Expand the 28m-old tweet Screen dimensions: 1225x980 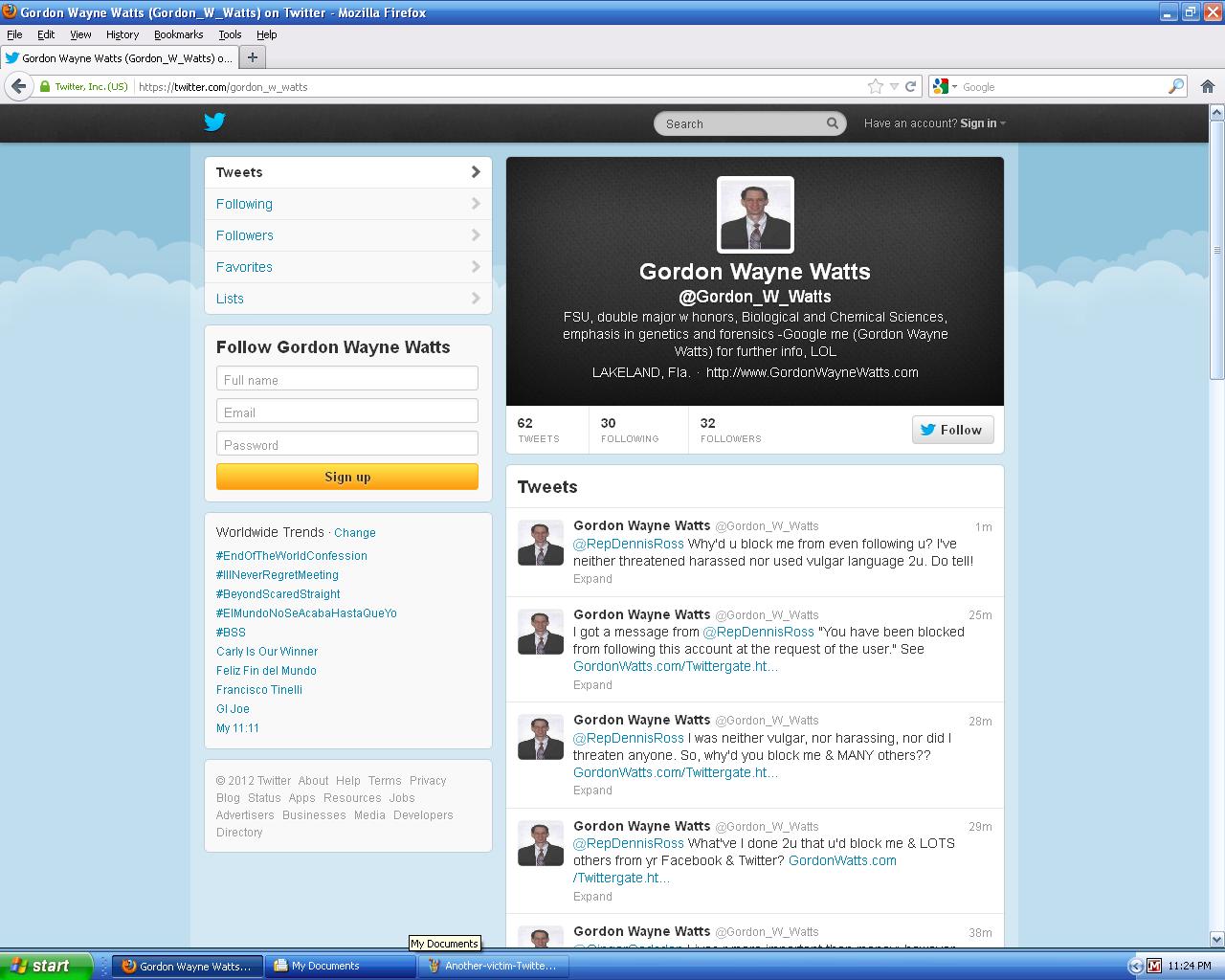tap(592, 791)
